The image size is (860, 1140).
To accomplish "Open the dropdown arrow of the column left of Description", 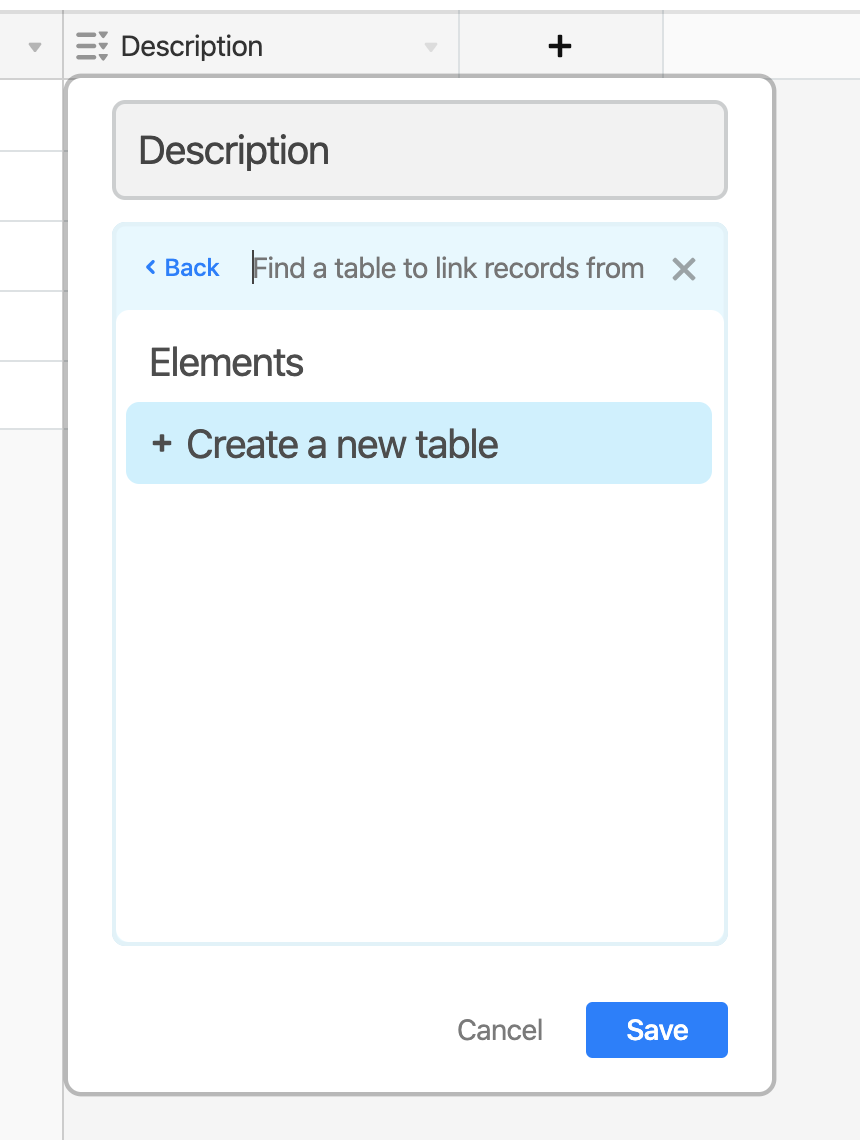I will click(x=36, y=47).
